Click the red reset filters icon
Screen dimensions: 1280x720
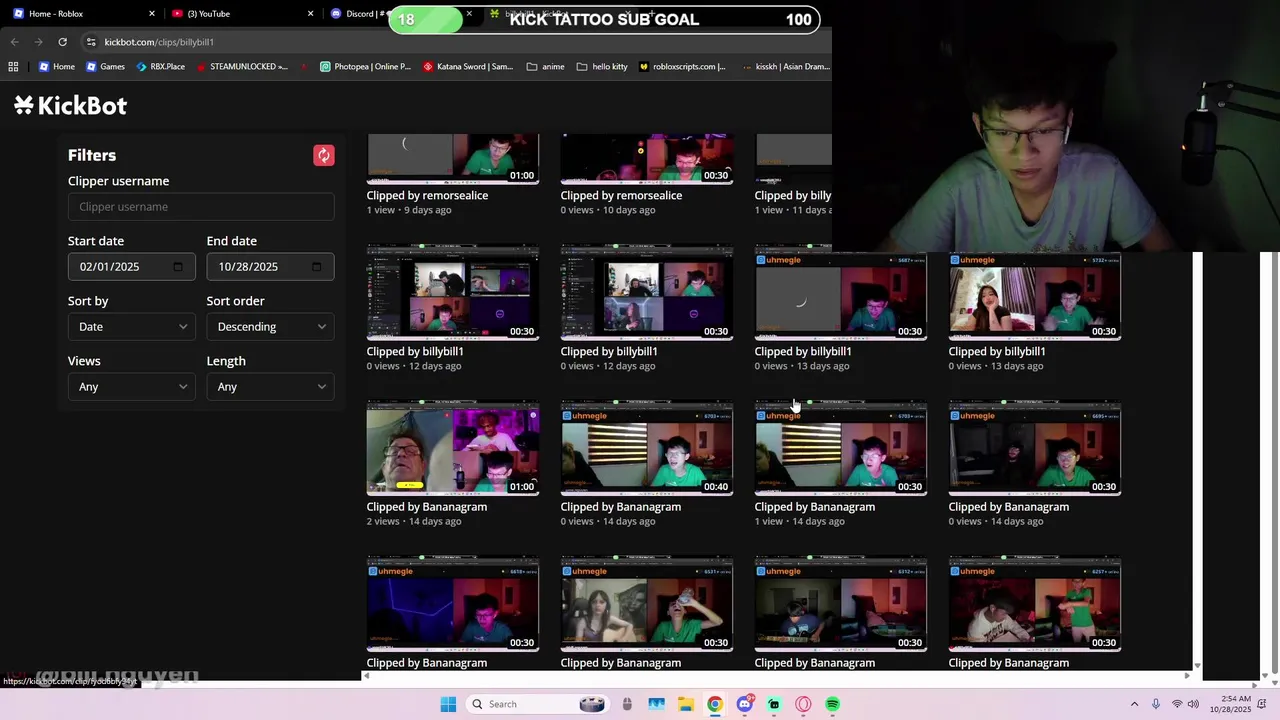(323, 155)
